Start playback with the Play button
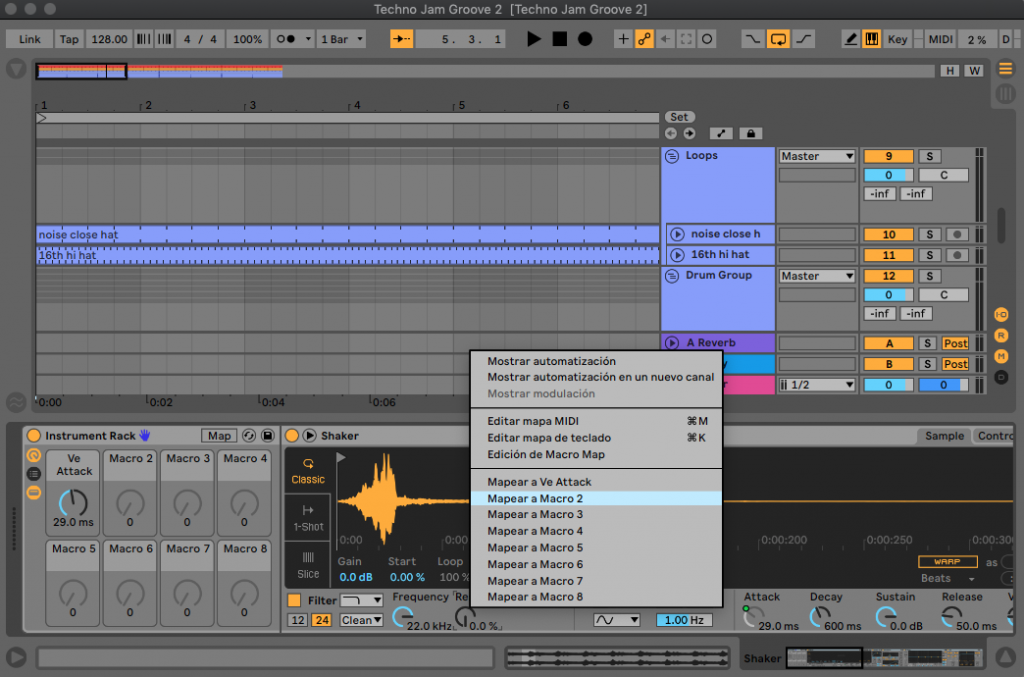This screenshot has width=1024, height=677. [x=534, y=39]
